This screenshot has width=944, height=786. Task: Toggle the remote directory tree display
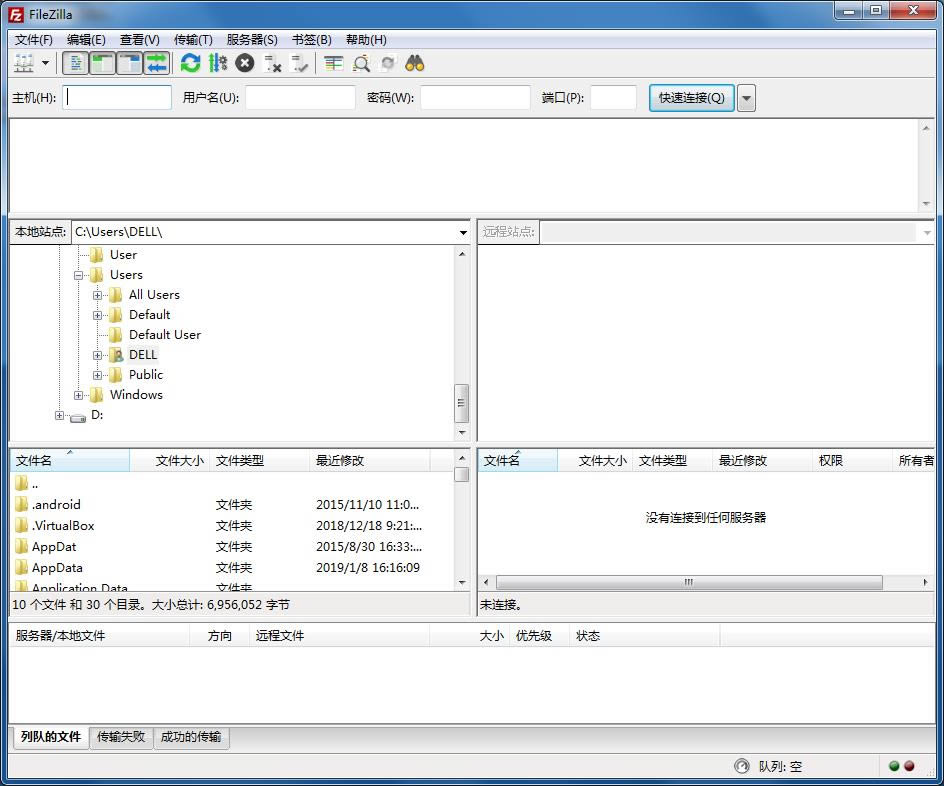point(130,63)
